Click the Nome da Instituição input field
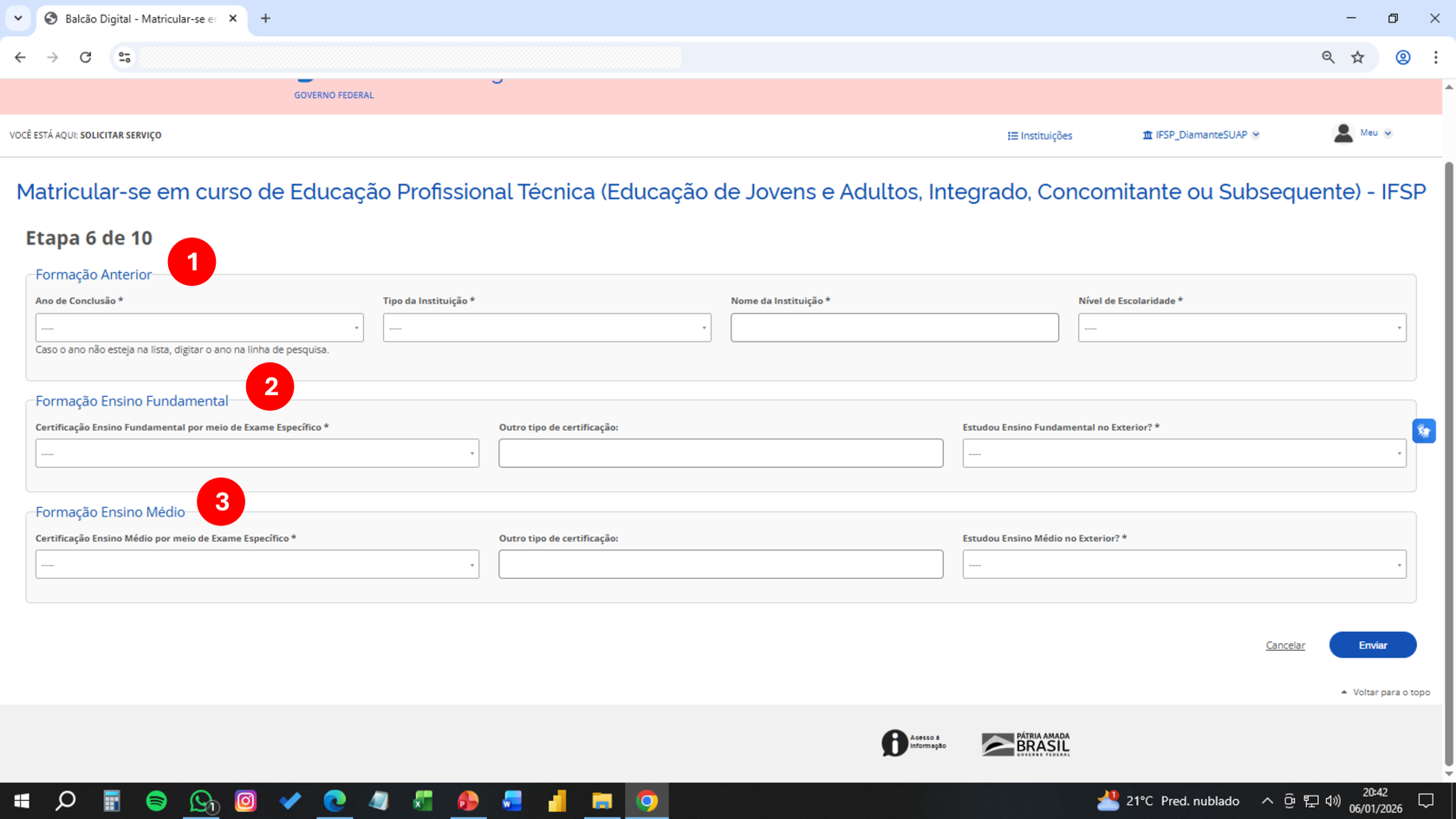1456x819 pixels. point(894,327)
